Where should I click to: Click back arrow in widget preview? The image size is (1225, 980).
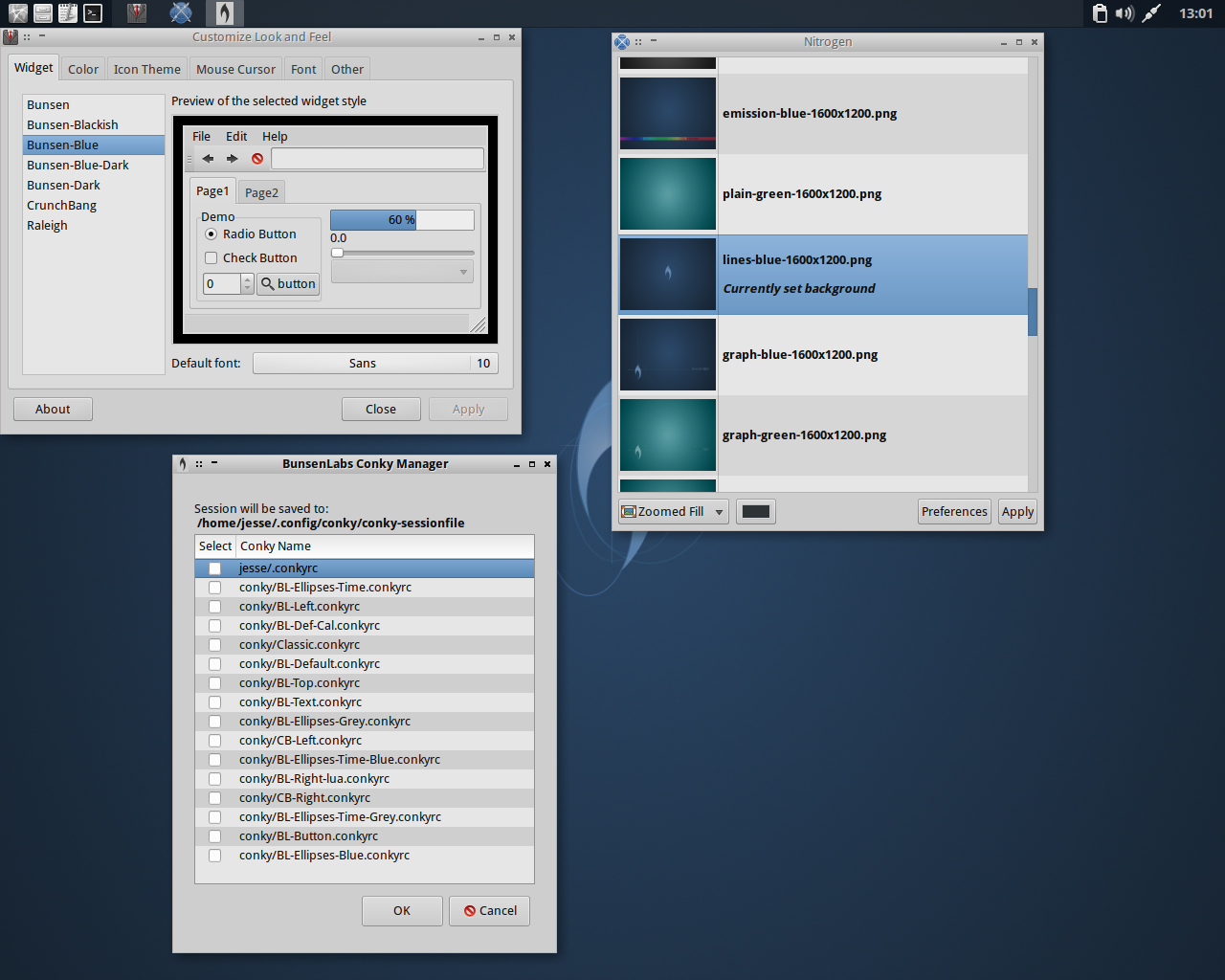pos(208,159)
